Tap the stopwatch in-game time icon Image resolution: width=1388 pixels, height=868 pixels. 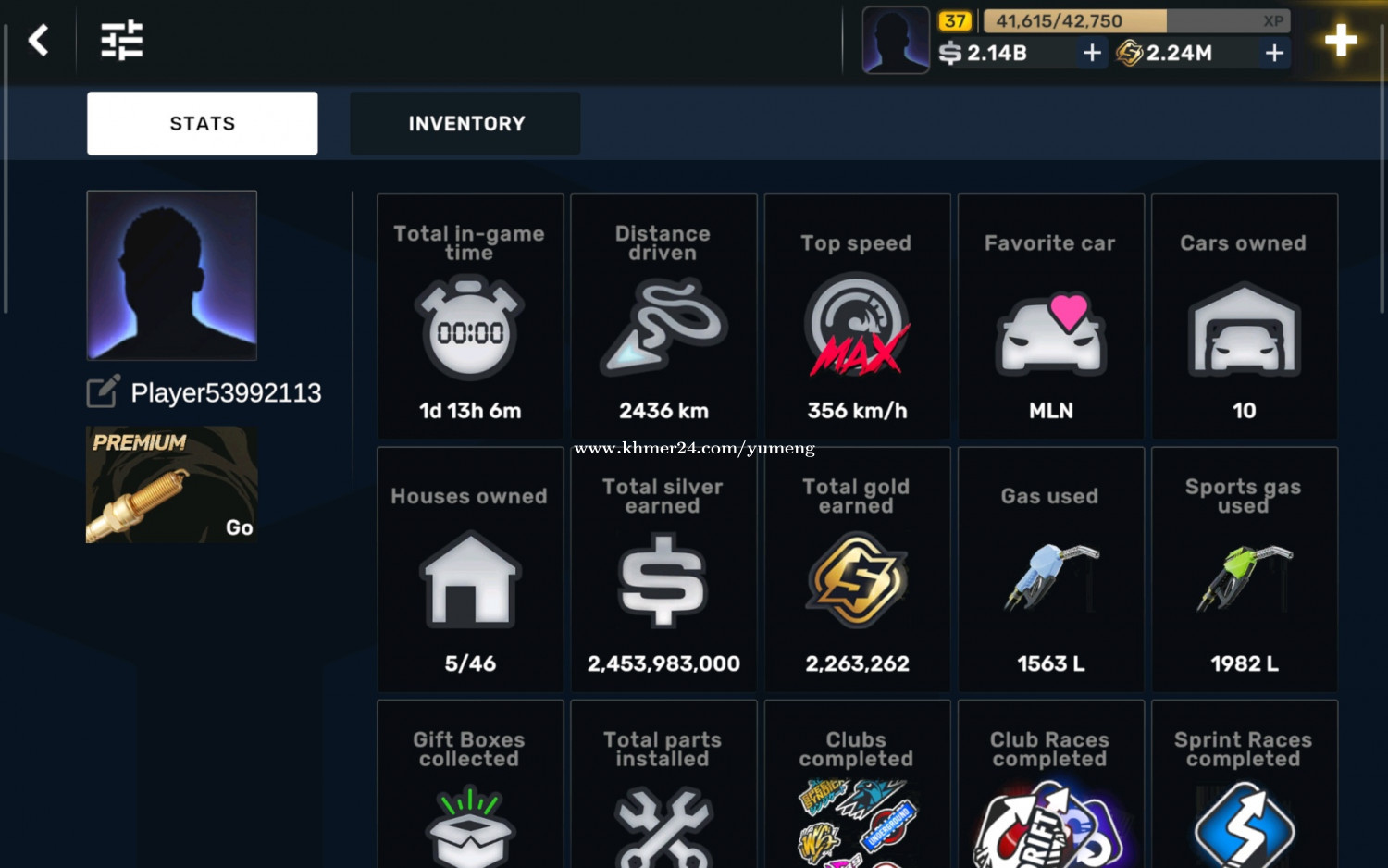470,328
